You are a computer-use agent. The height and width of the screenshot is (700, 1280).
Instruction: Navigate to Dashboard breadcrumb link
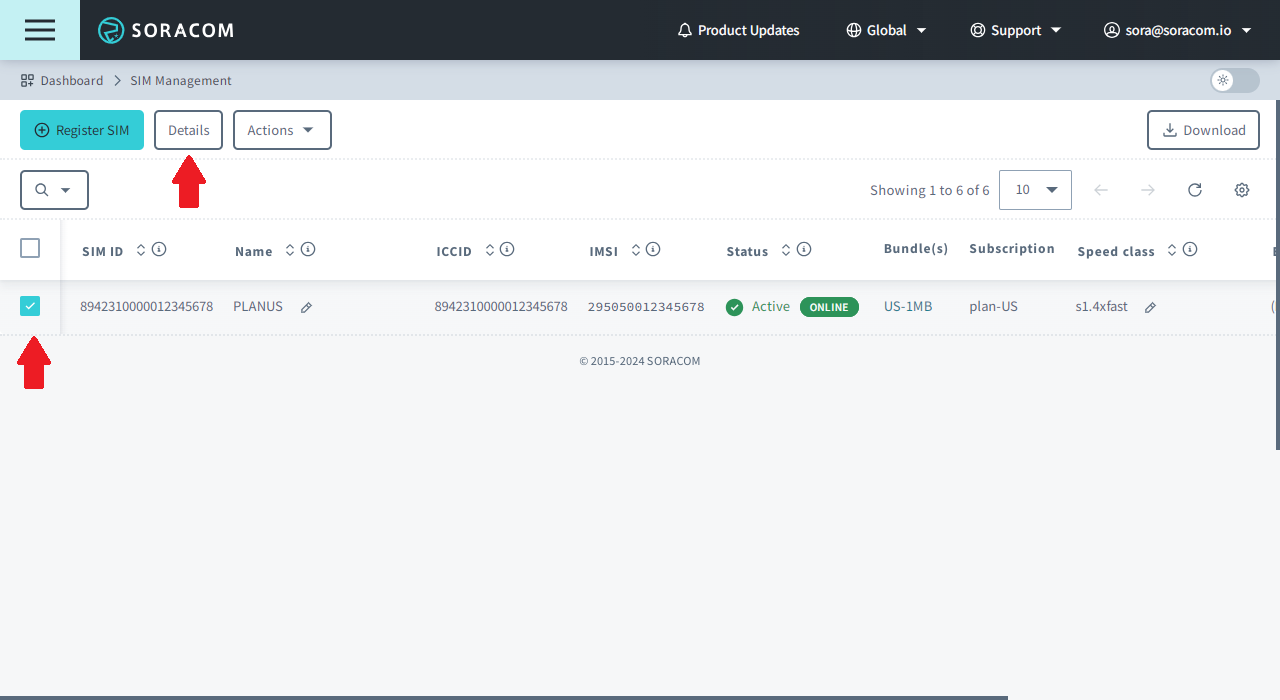(x=71, y=80)
